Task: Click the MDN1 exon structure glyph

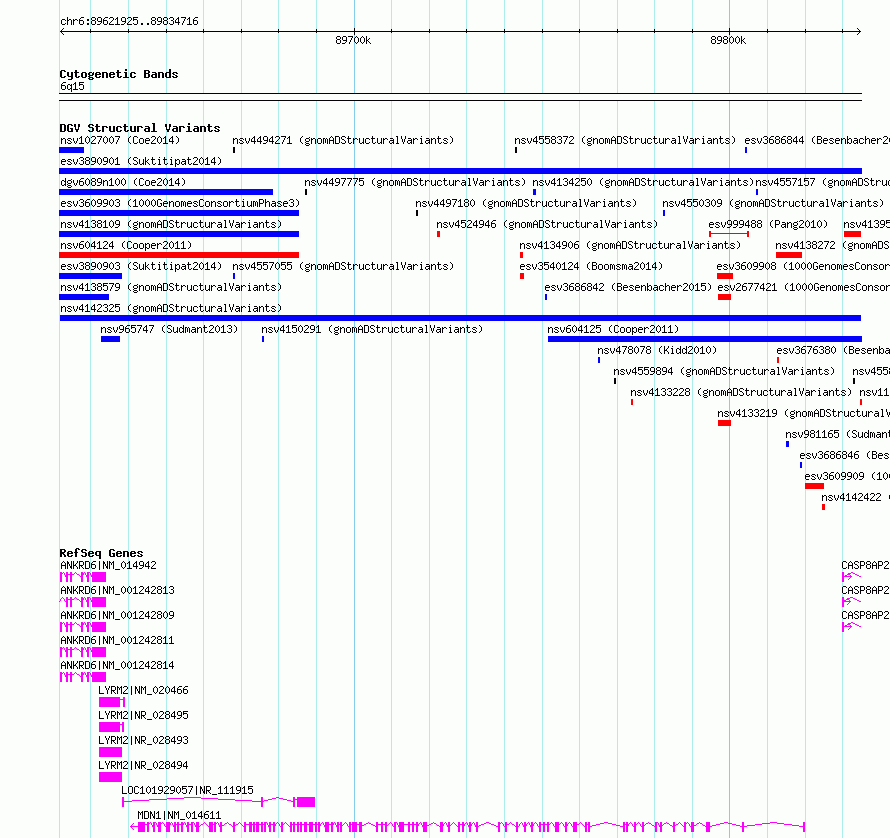Action: point(468,827)
